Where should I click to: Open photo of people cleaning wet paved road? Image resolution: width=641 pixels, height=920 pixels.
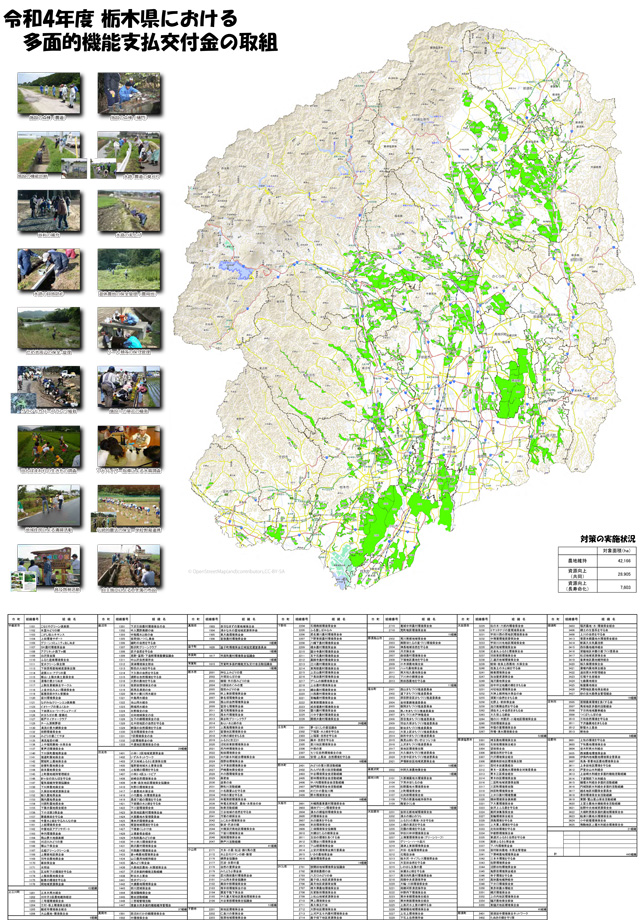(49, 505)
